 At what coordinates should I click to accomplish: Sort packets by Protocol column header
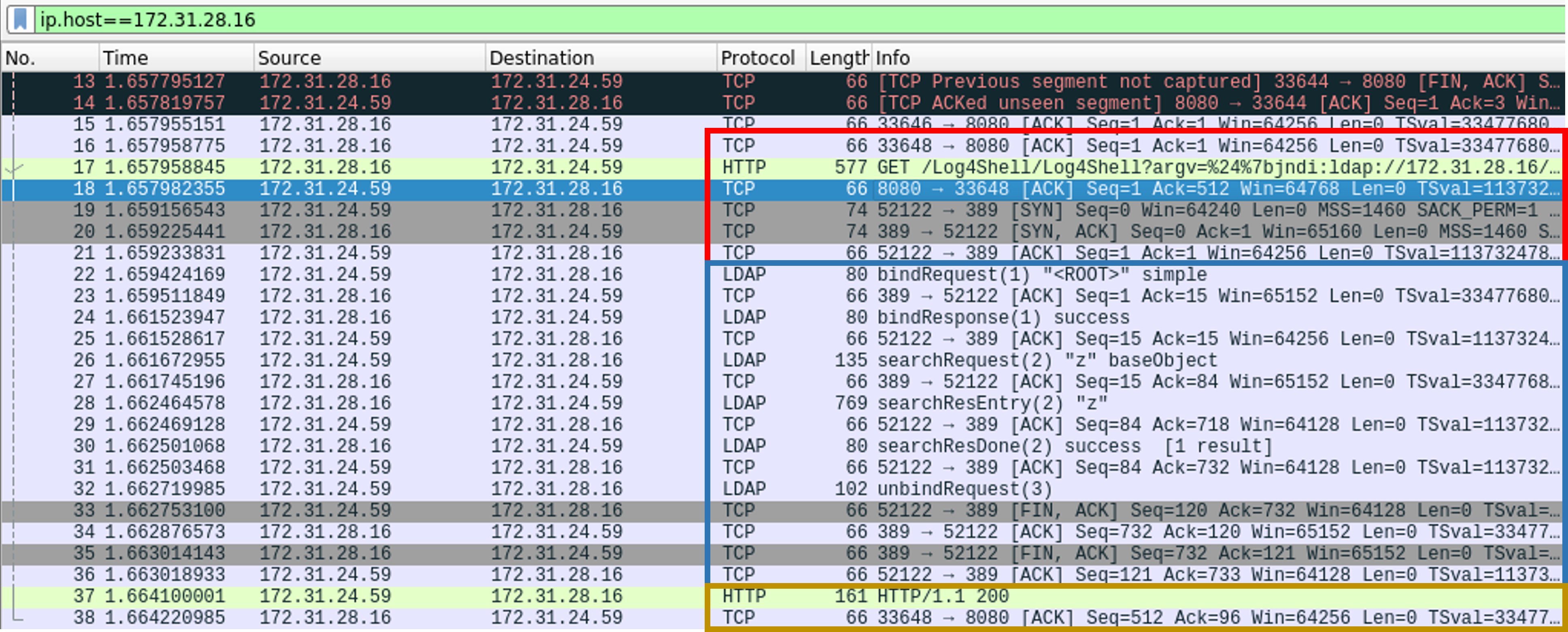coord(759,58)
